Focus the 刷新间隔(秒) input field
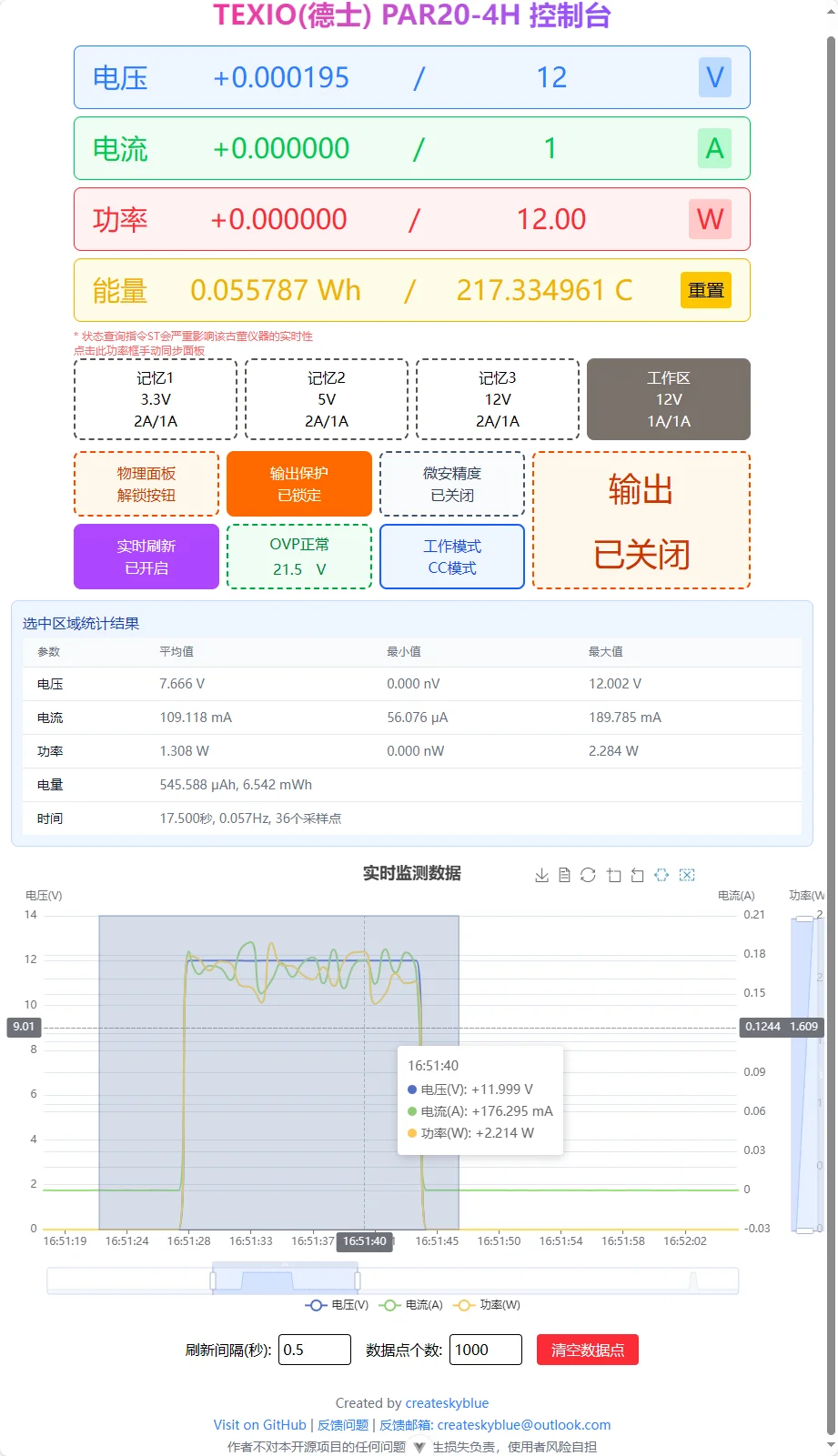Image resolution: width=838 pixels, height=1456 pixels. click(x=315, y=1350)
